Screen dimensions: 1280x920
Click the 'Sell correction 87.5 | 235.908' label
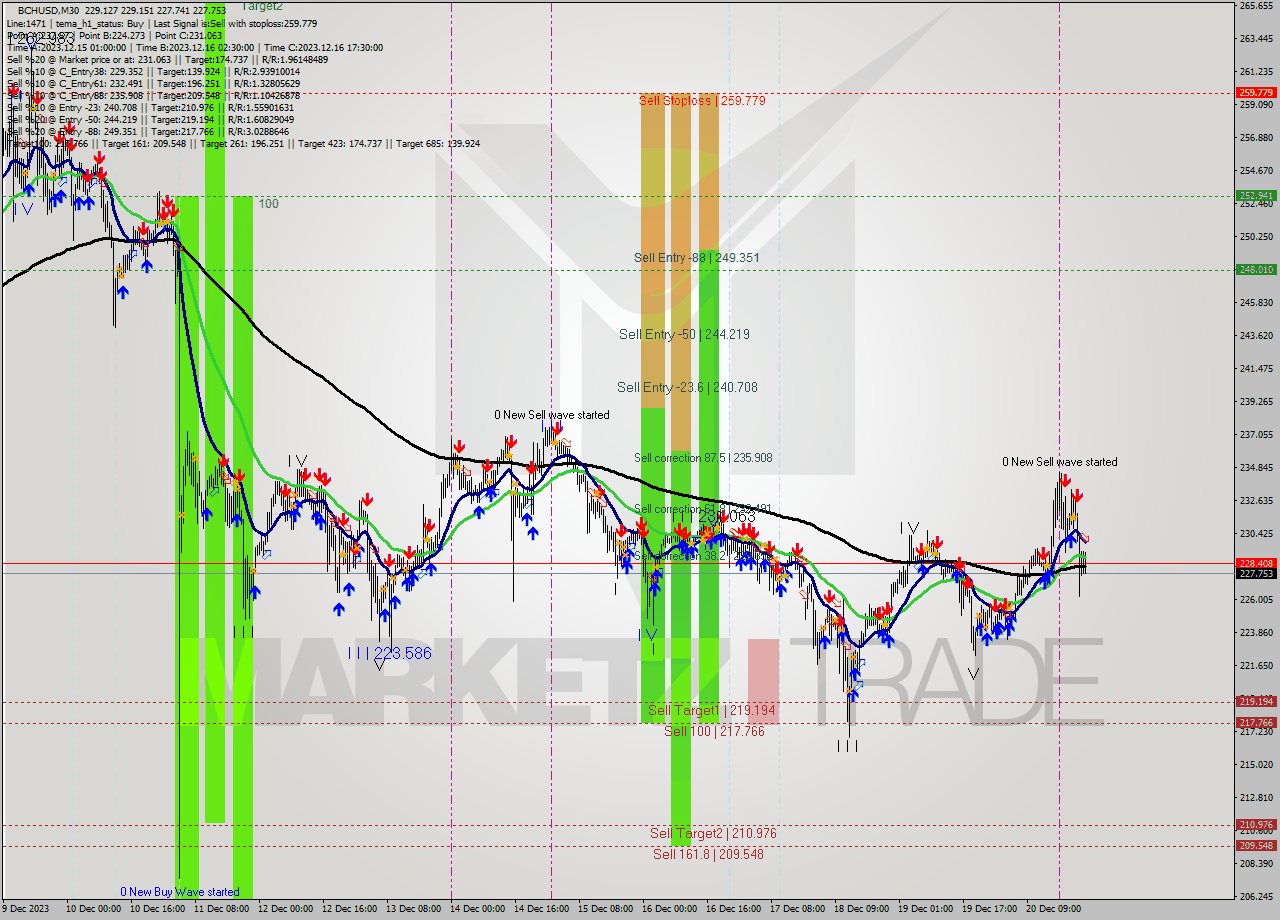[703, 458]
